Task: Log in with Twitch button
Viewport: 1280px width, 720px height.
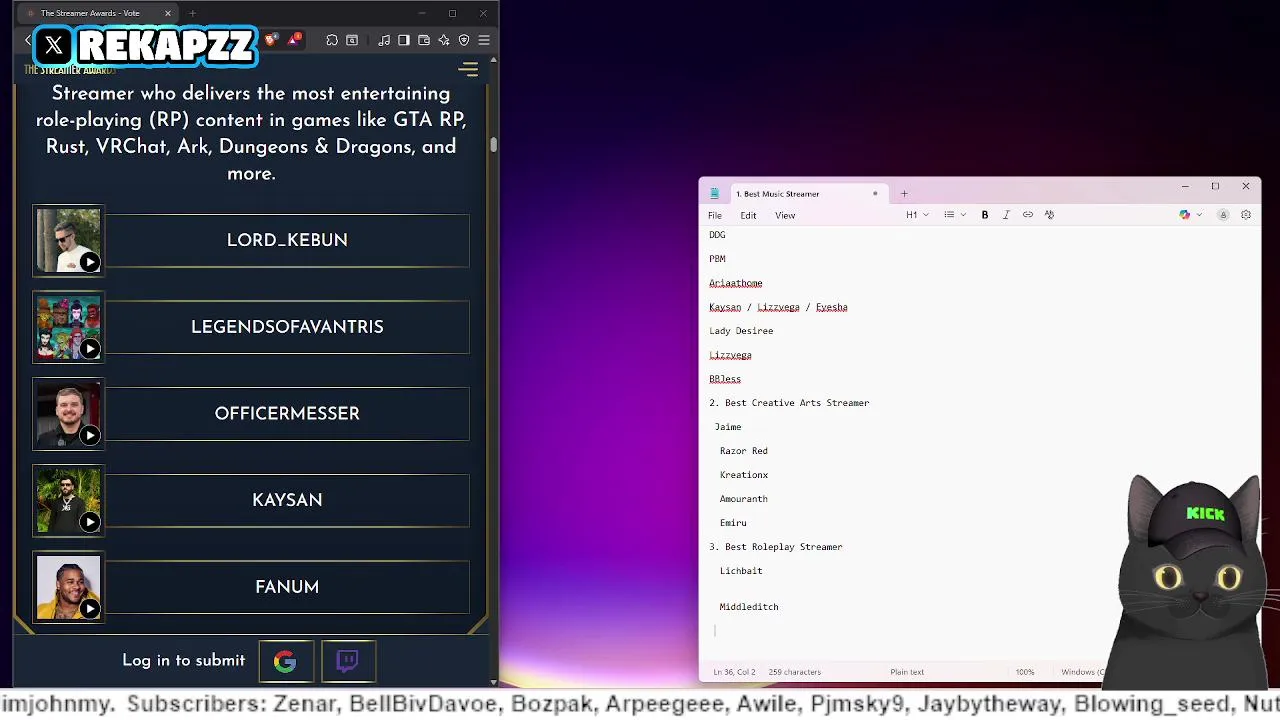Action: tap(348, 661)
